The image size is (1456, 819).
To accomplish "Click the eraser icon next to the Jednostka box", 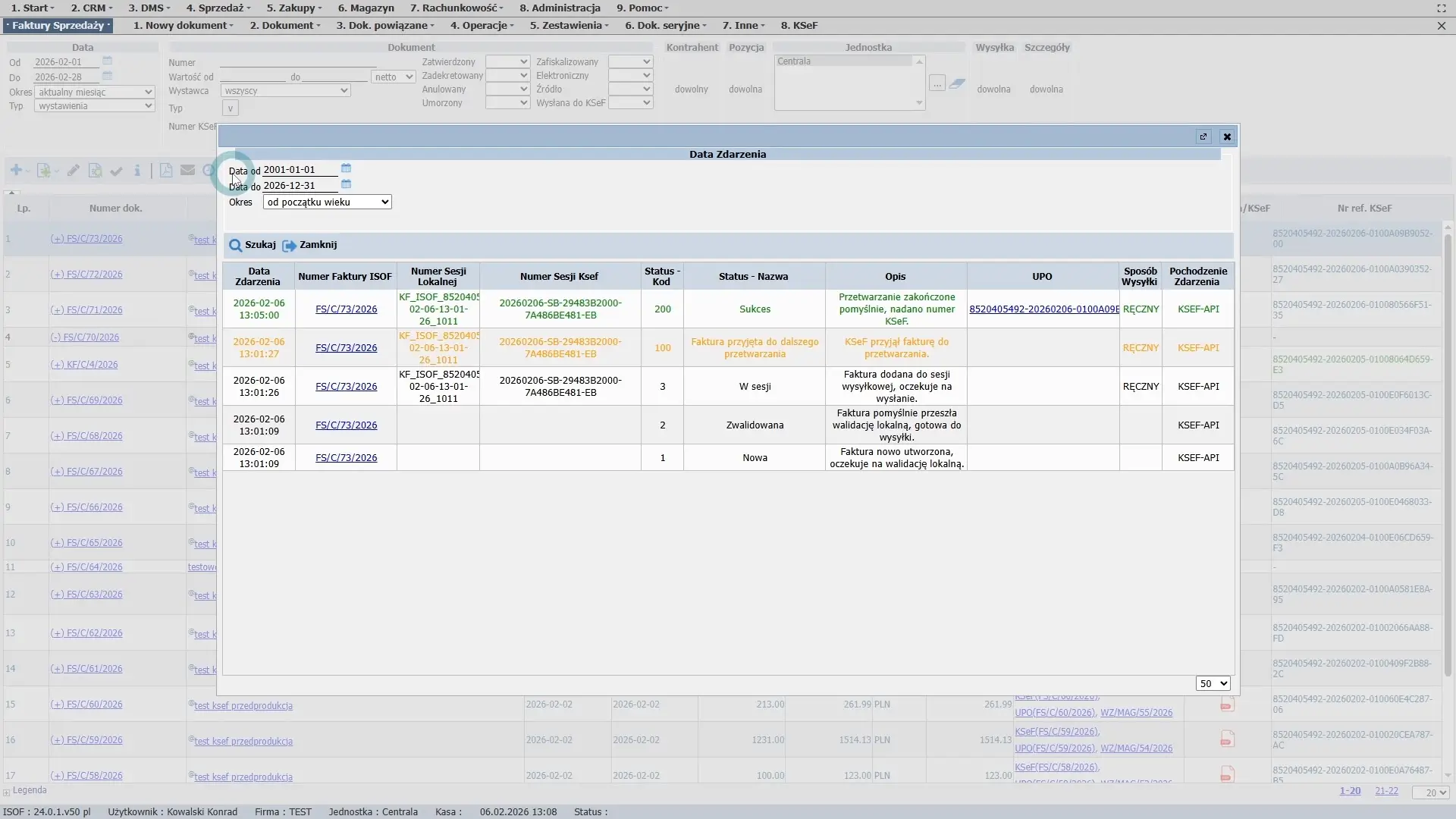I will 957,84.
